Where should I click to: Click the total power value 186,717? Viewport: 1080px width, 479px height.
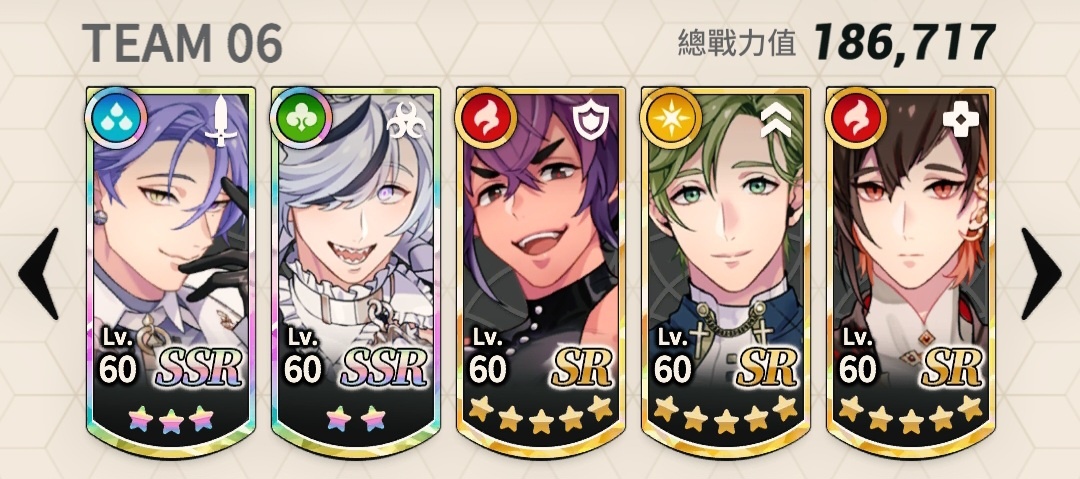pos(904,43)
